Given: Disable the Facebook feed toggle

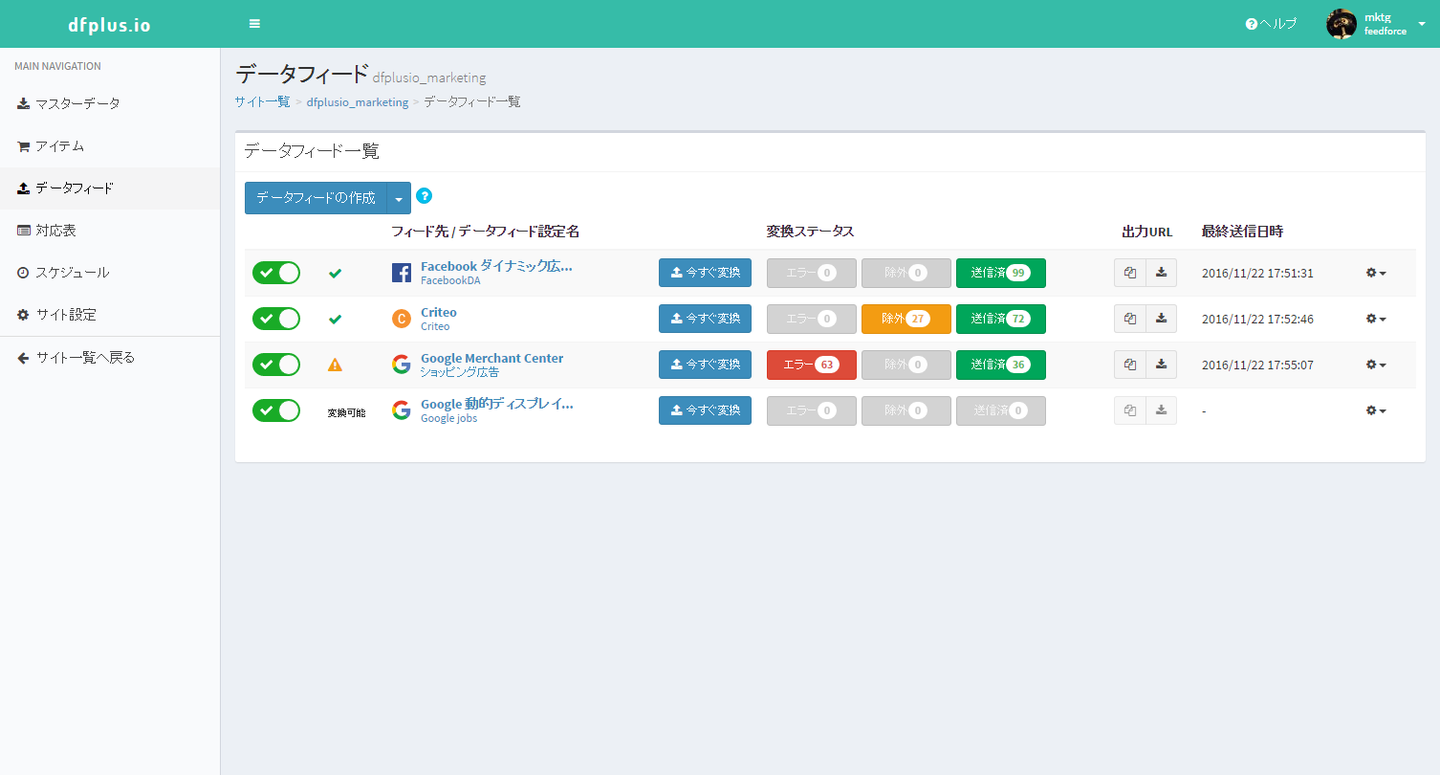Looking at the screenshot, I should coord(276,273).
